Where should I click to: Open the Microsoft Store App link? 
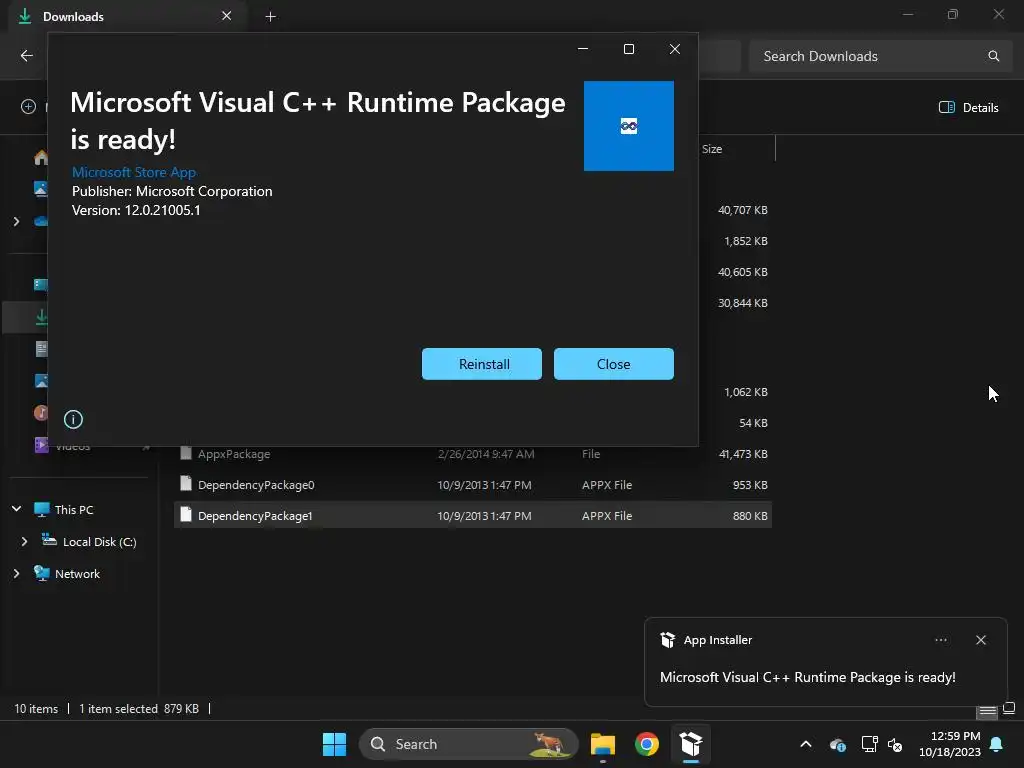click(x=134, y=172)
